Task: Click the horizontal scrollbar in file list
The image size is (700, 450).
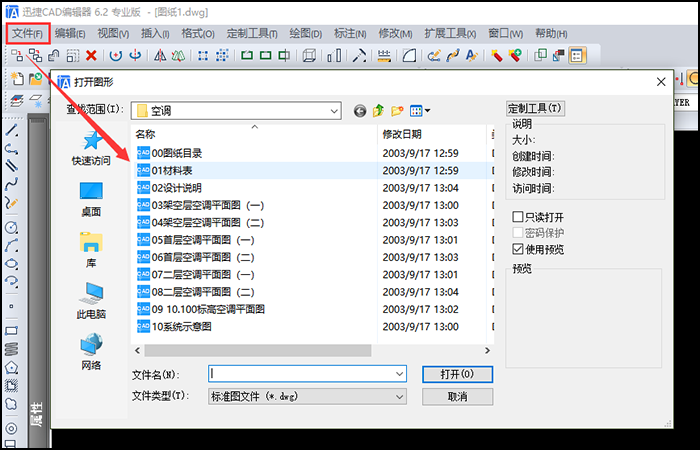Action: pyautogui.click(x=258, y=350)
